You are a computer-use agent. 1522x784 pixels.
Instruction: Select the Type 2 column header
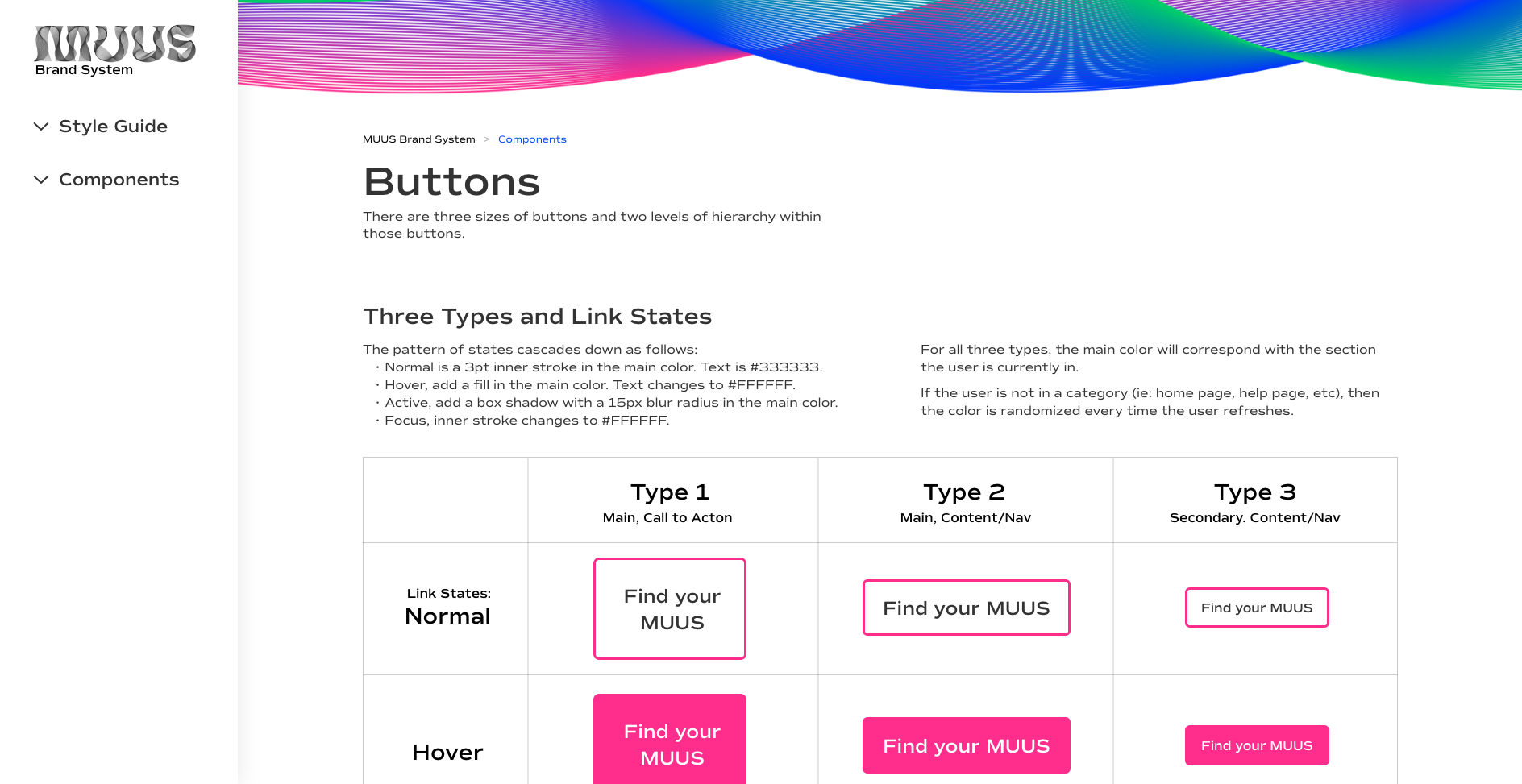click(964, 492)
